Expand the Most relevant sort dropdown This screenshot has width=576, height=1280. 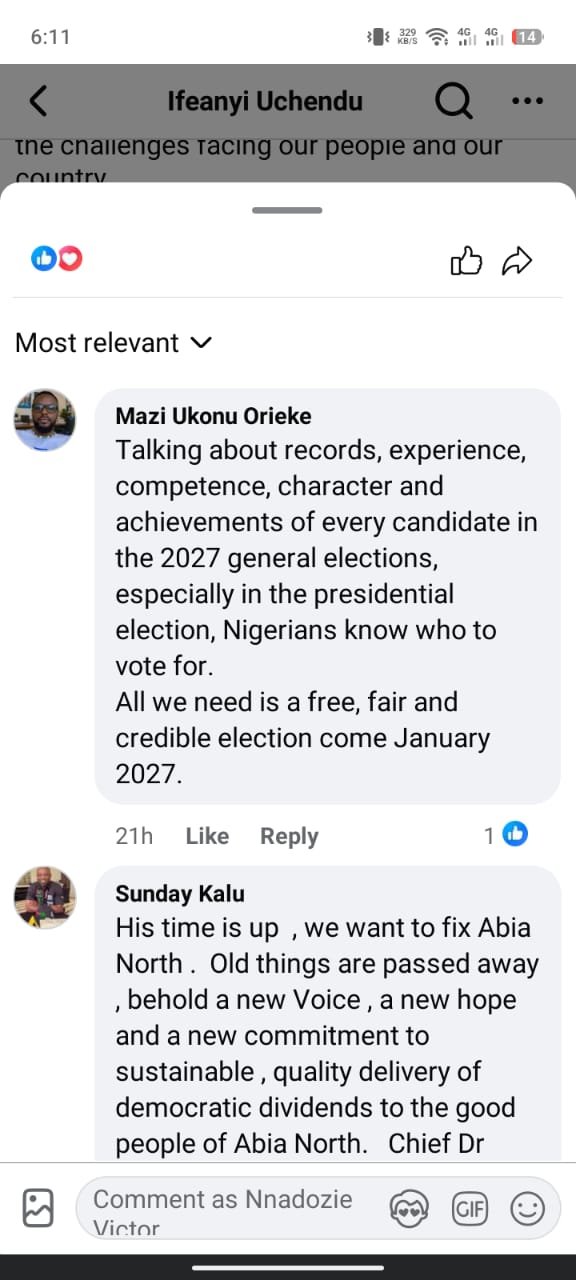coord(114,343)
